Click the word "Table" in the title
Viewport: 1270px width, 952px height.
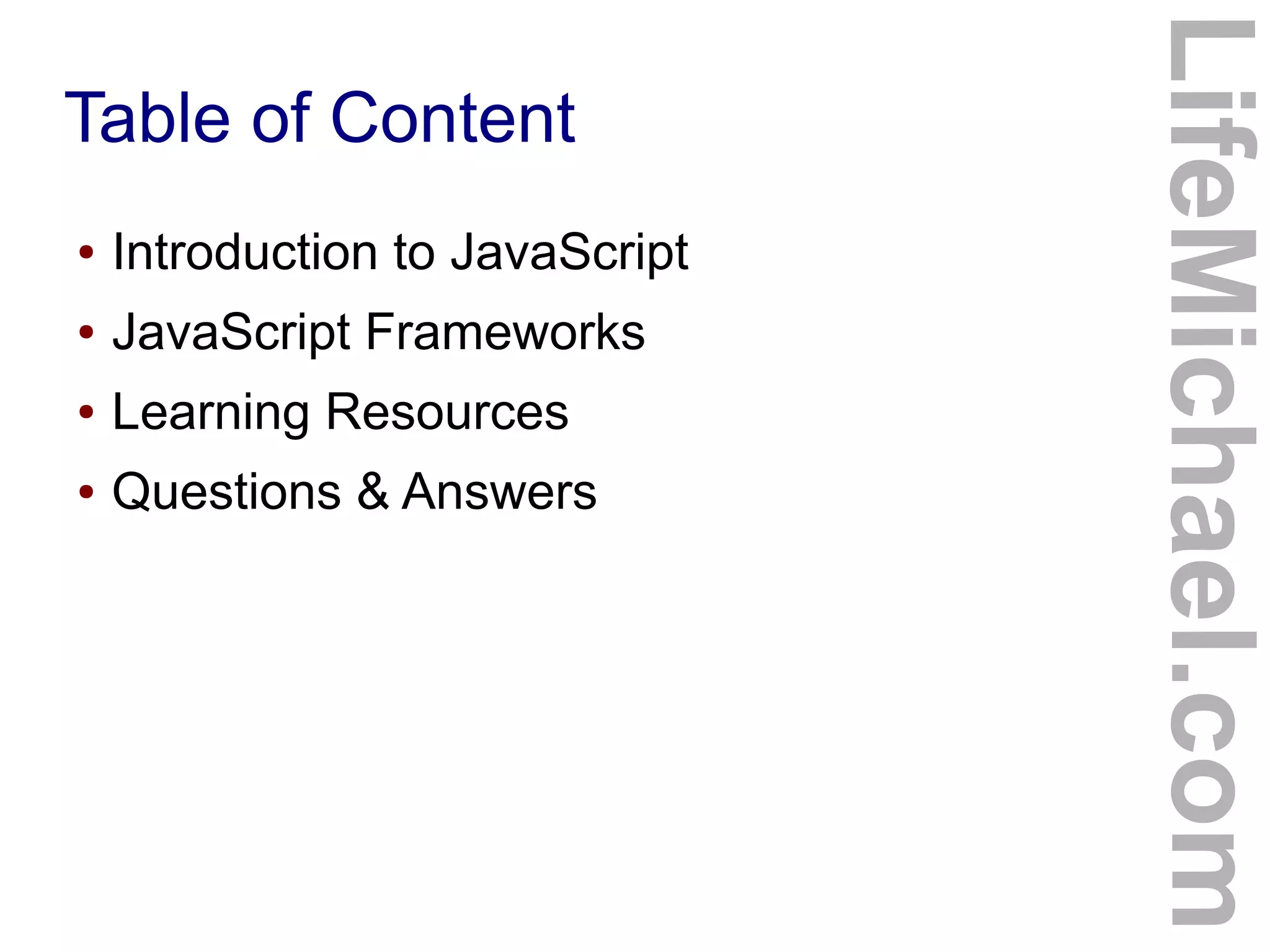[x=148, y=117]
